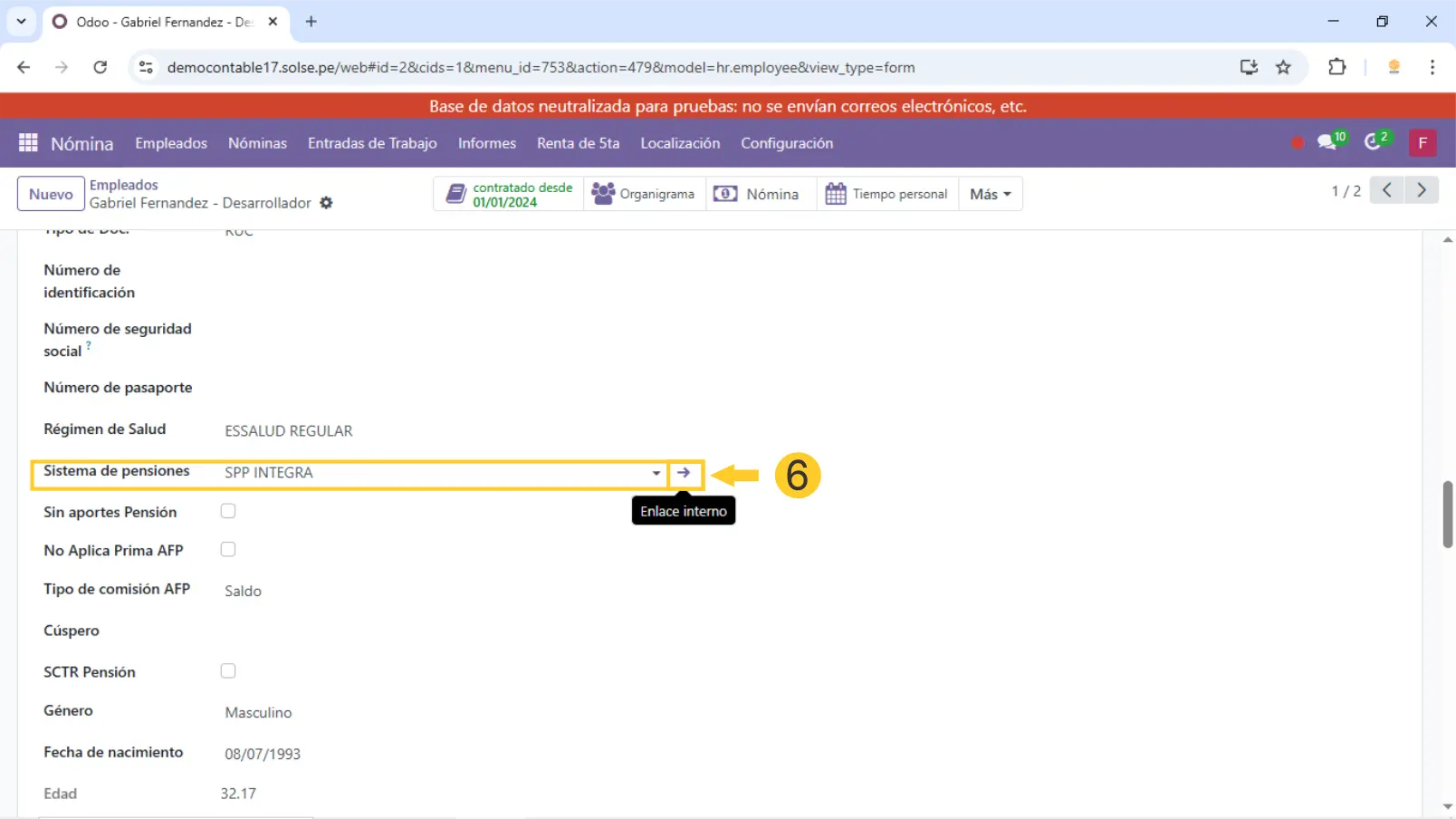Click the Nuevo button
1456x819 pixels.
click(51, 194)
